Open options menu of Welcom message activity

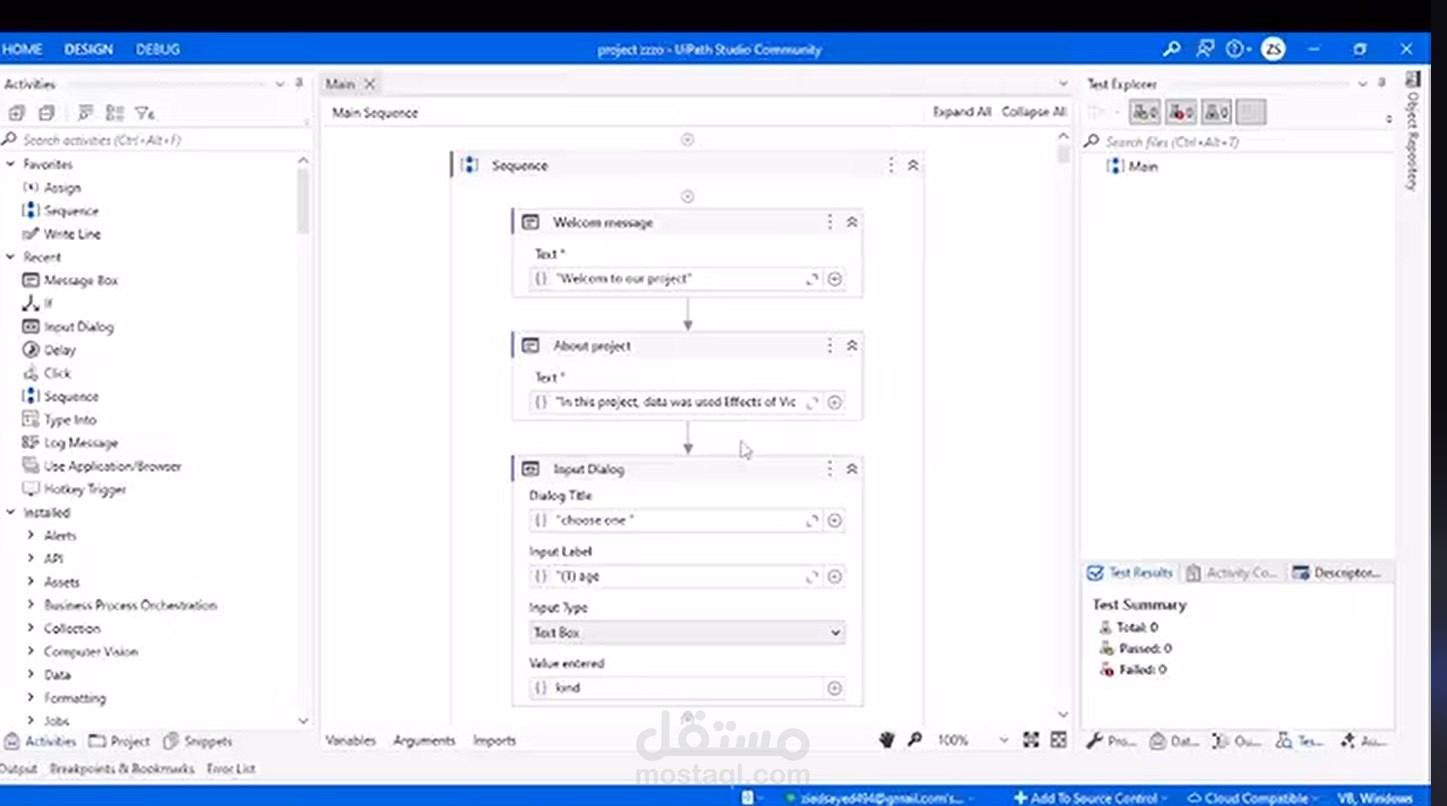coord(829,222)
